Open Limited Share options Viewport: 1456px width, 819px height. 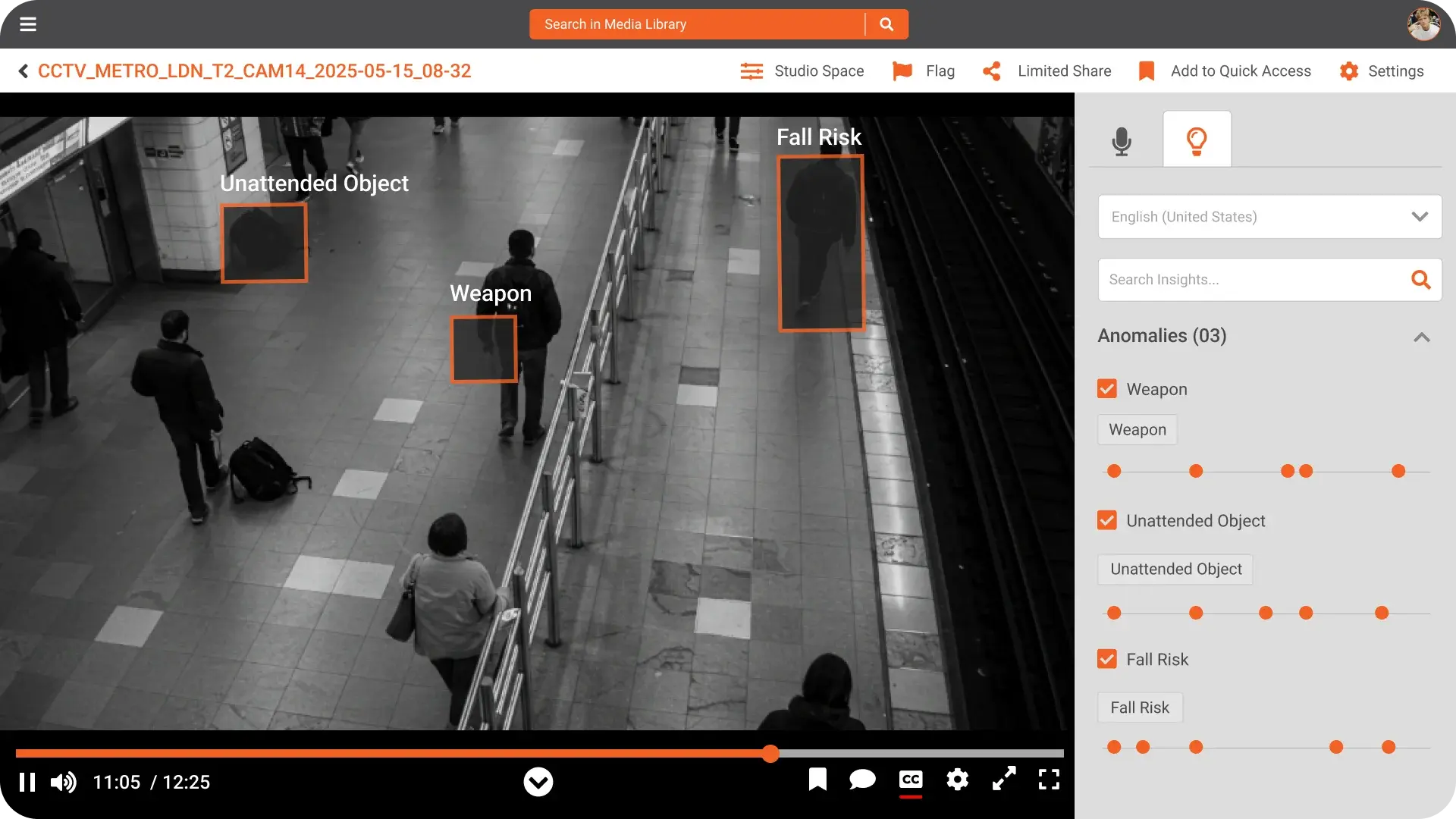point(1046,71)
